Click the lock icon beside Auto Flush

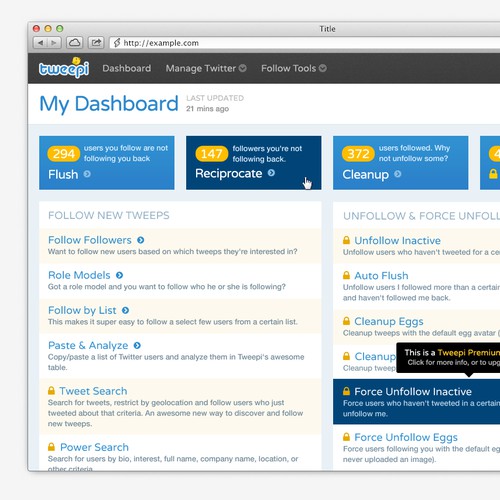tap(346, 275)
